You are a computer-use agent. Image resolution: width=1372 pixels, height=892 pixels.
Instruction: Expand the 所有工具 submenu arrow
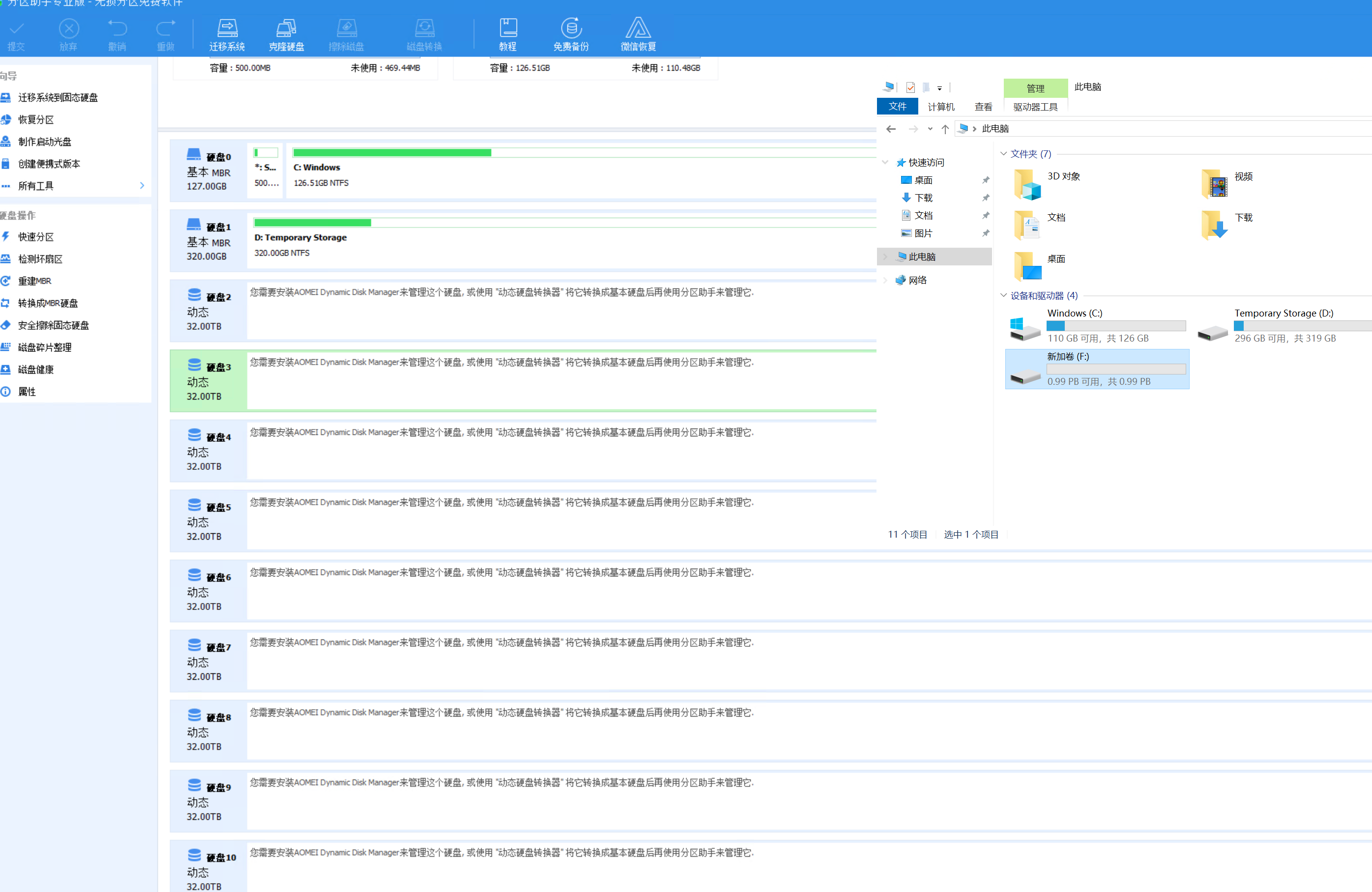[x=142, y=186]
